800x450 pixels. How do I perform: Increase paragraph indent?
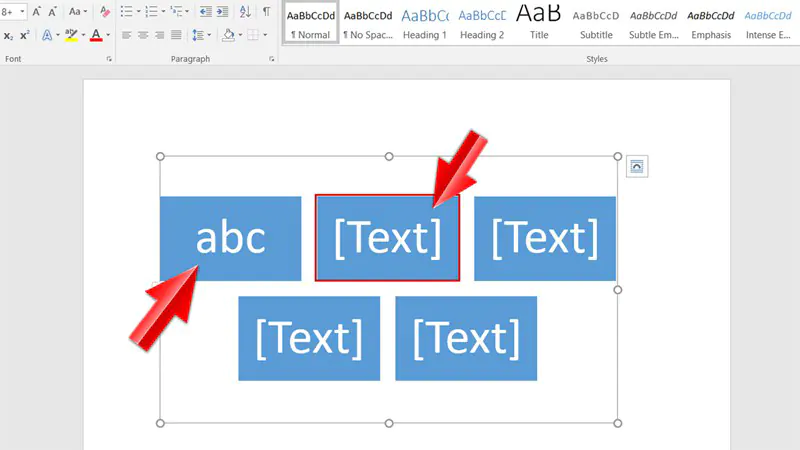(x=222, y=11)
